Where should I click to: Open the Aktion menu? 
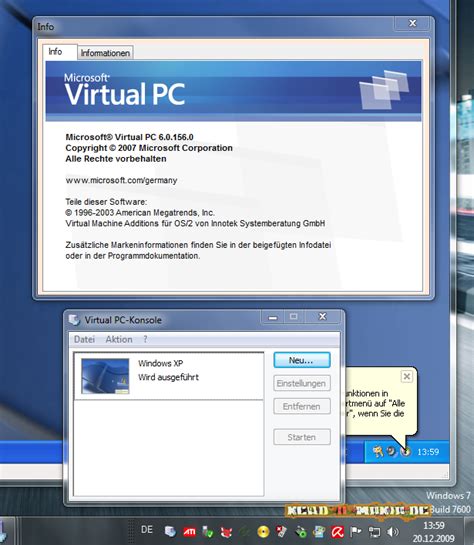pos(119,339)
